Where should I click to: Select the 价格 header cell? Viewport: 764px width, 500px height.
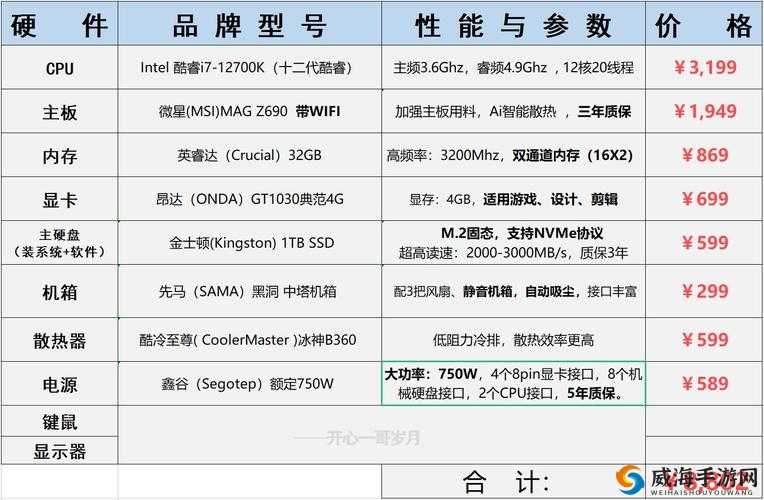pos(704,24)
